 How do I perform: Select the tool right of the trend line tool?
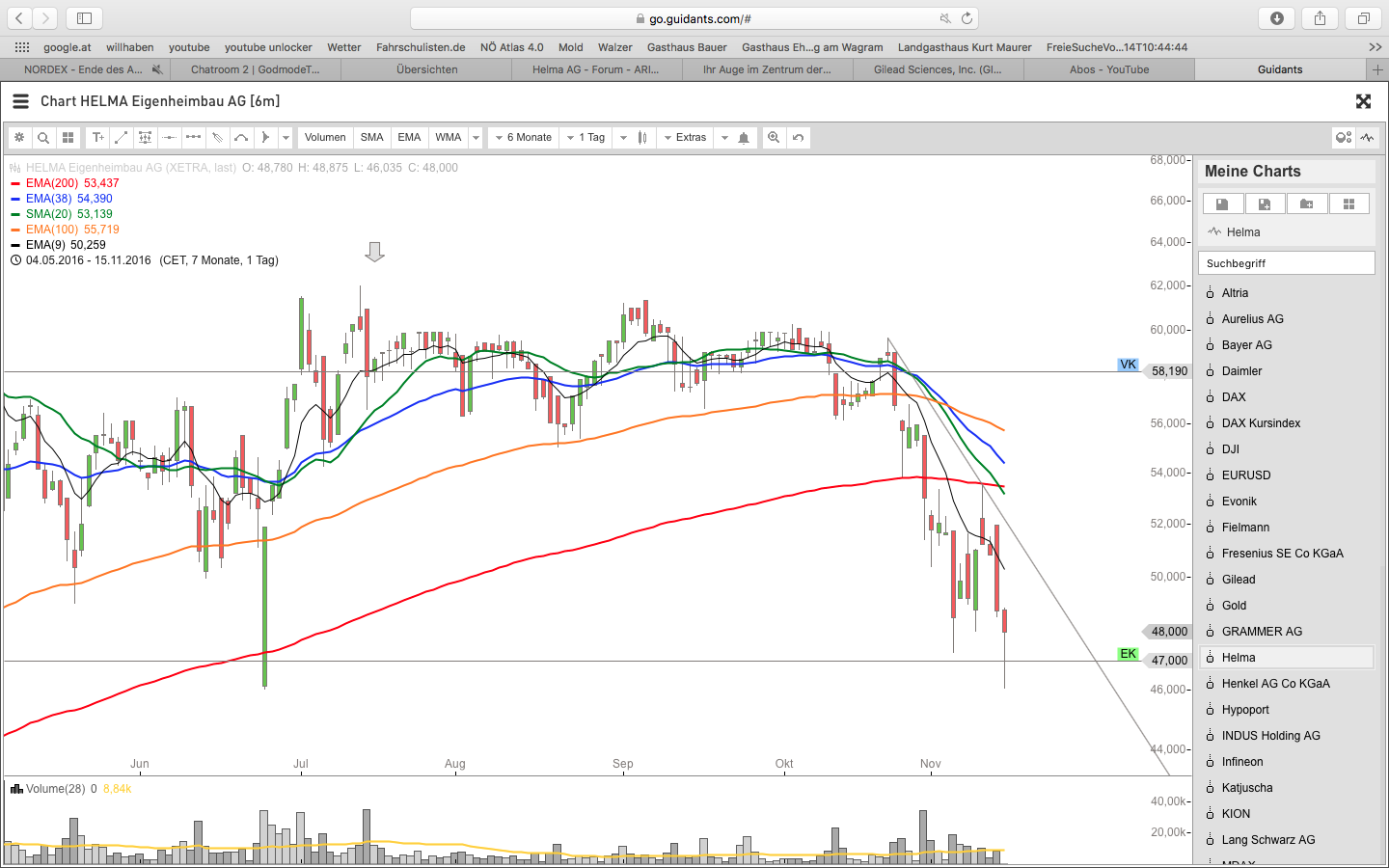[x=146, y=138]
